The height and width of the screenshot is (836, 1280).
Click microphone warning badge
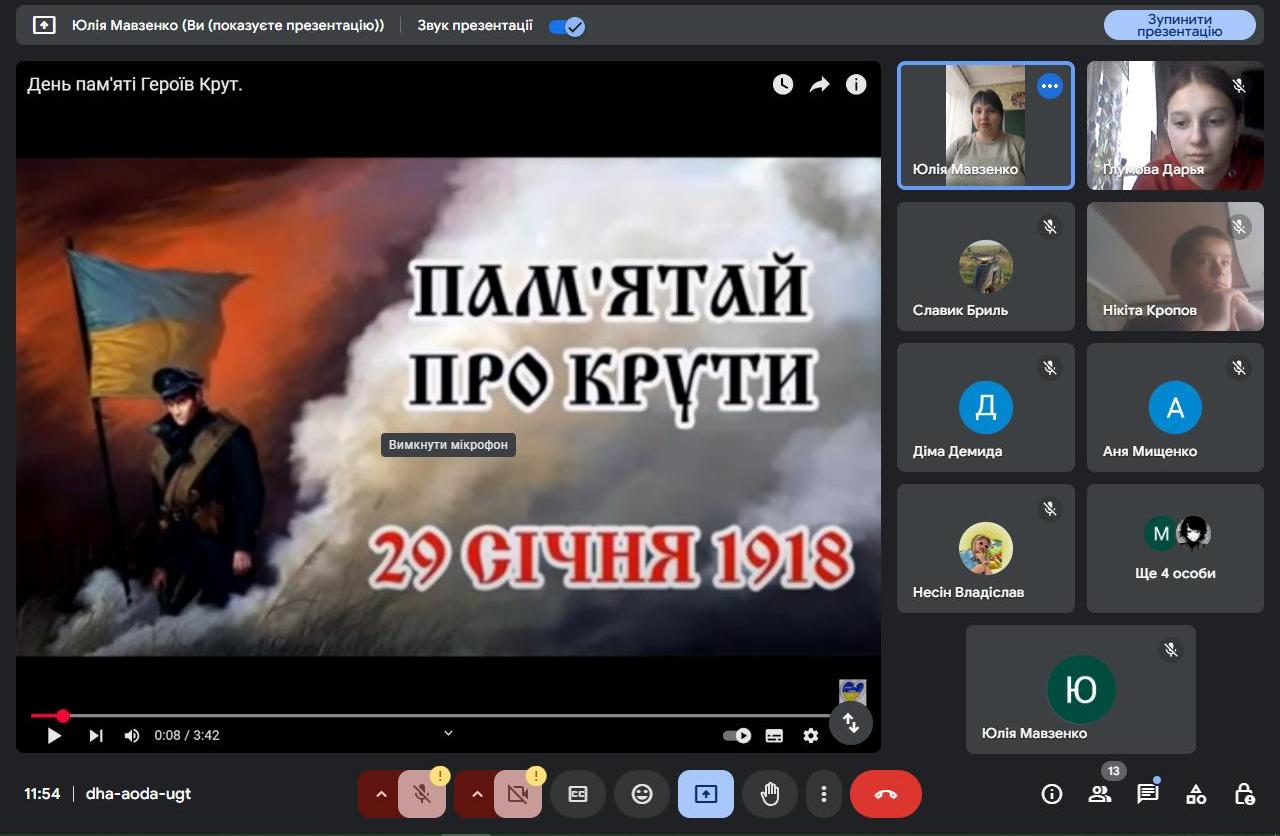440,775
